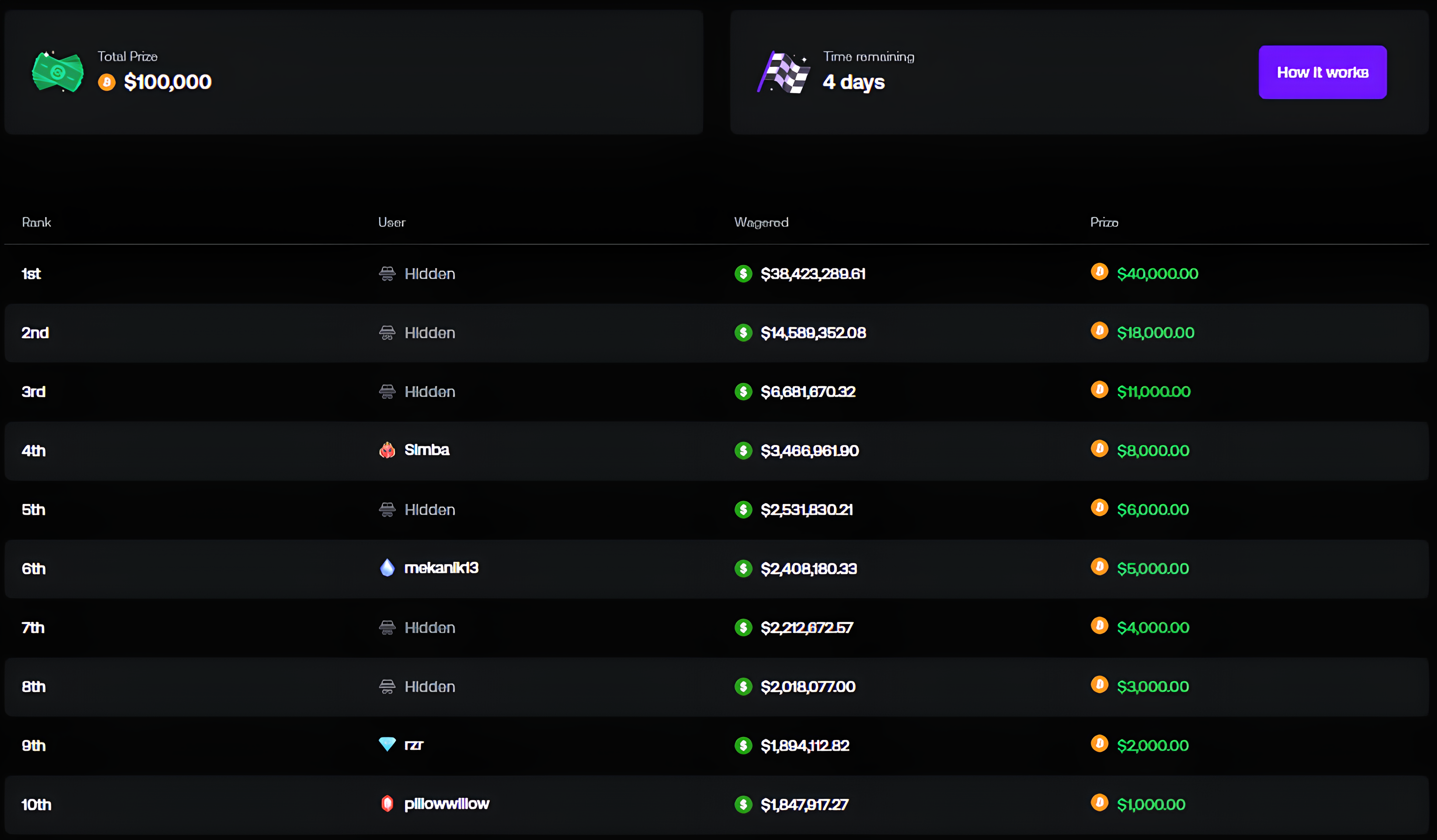This screenshot has width=1437, height=840.
Task: Click the checkered flag Time remaining icon
Action: tap(784, 72)
